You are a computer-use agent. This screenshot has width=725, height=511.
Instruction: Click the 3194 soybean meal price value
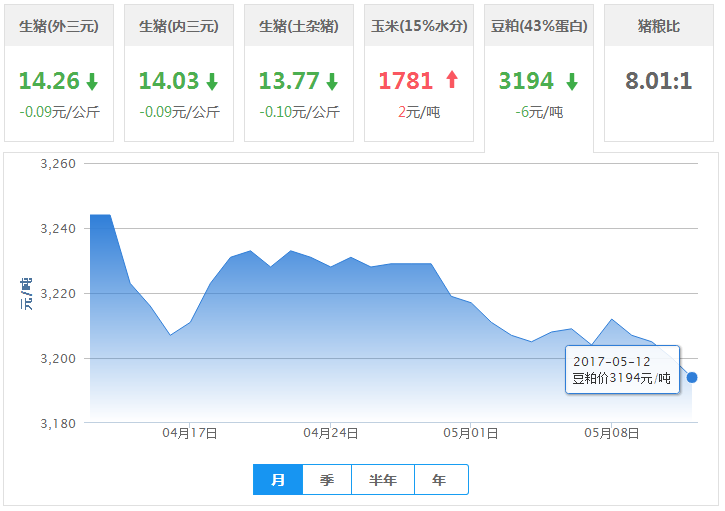point(526,81)
